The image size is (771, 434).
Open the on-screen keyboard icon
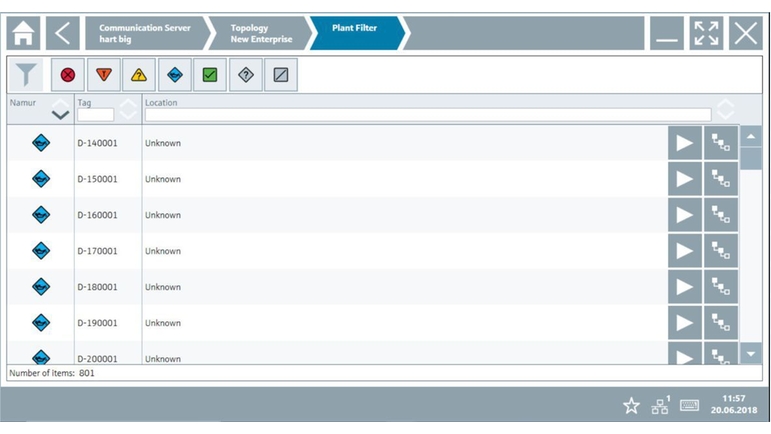point(689,405)
